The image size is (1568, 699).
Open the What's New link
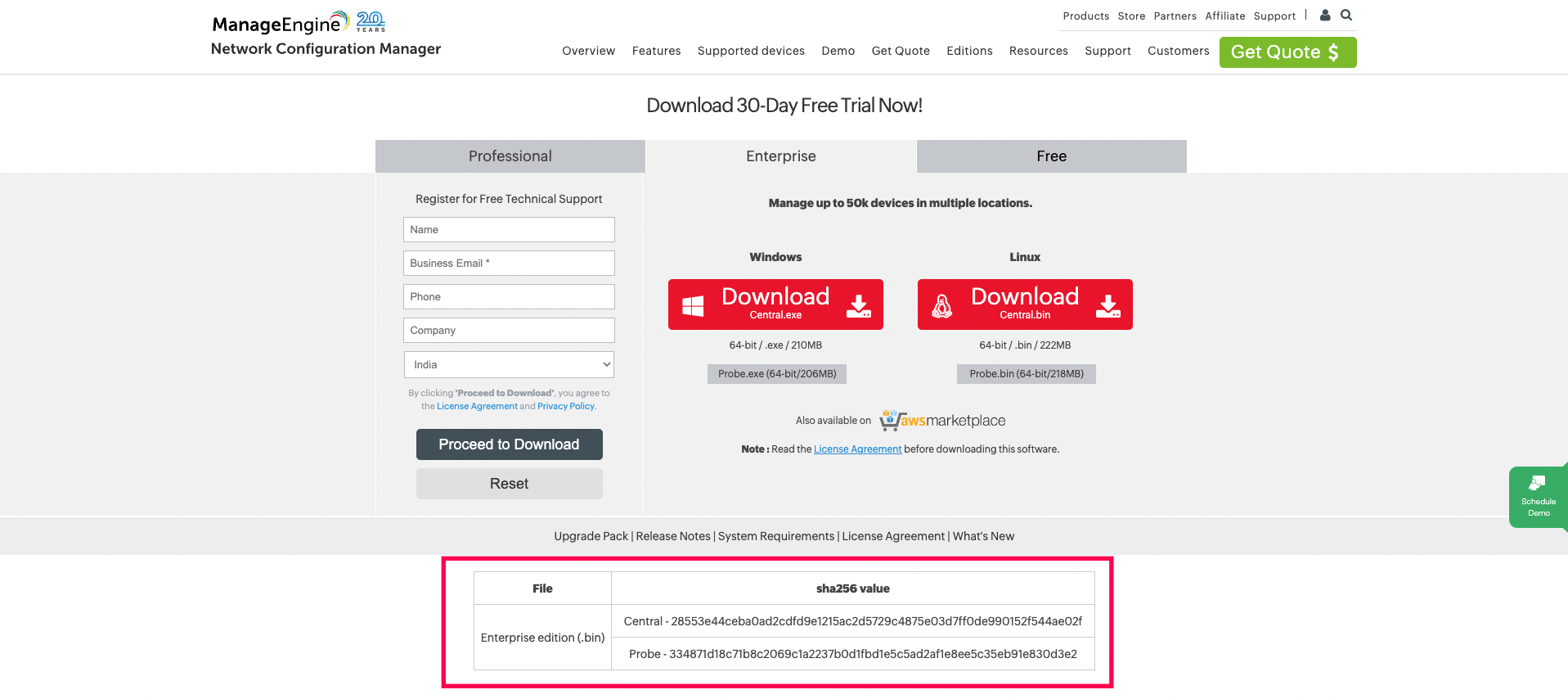(983, 536)
